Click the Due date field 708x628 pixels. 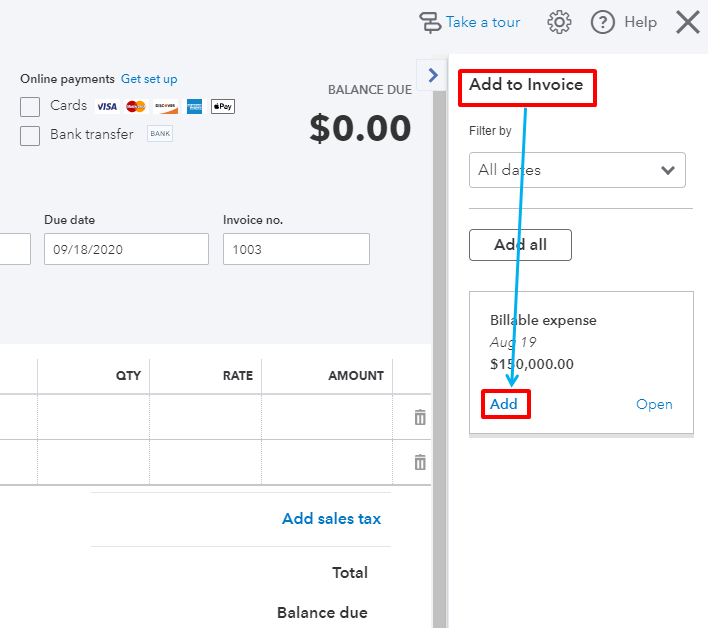point(126,249)
